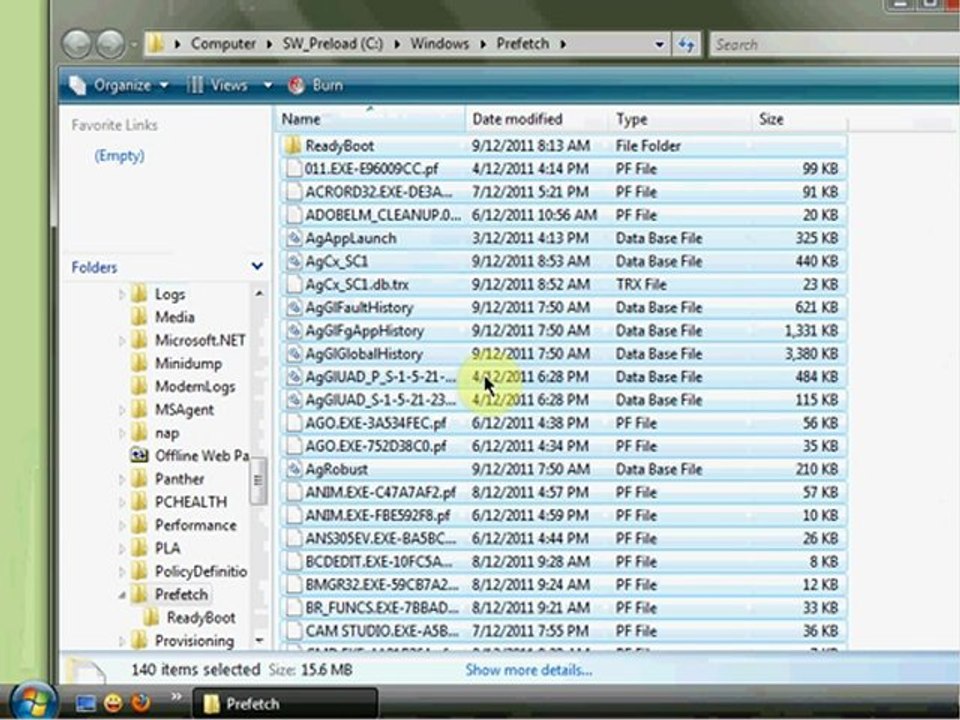
Task: Click the Forward navigation arrow
Action: (x=111, y=44)
